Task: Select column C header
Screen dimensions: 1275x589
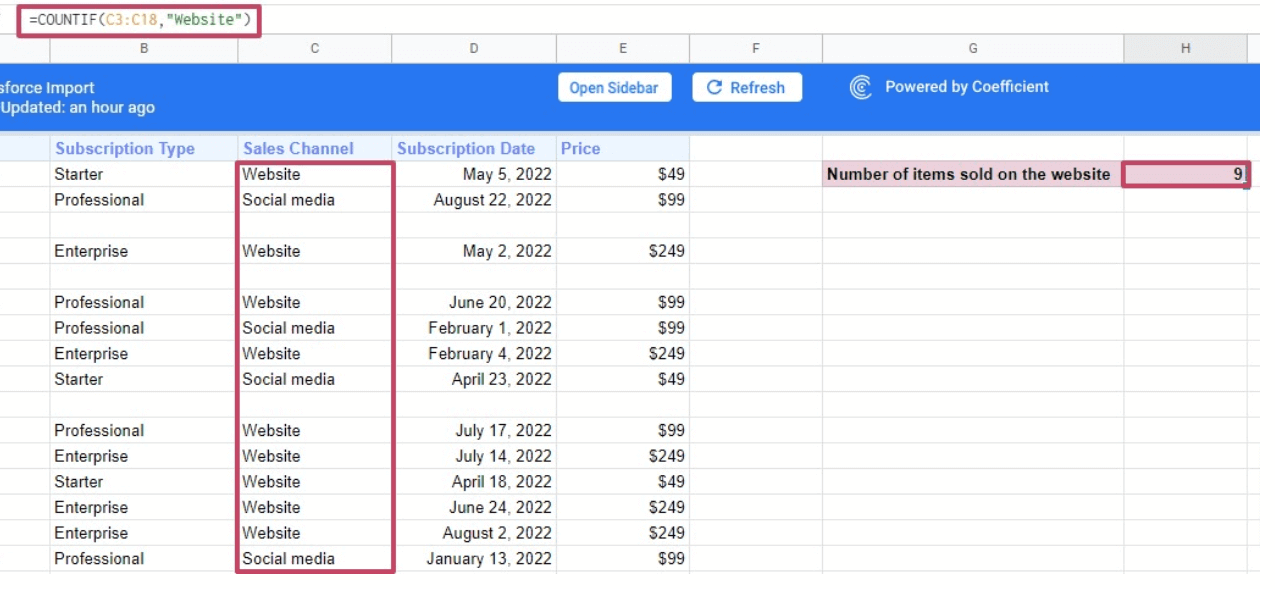Action: point(314,48)
